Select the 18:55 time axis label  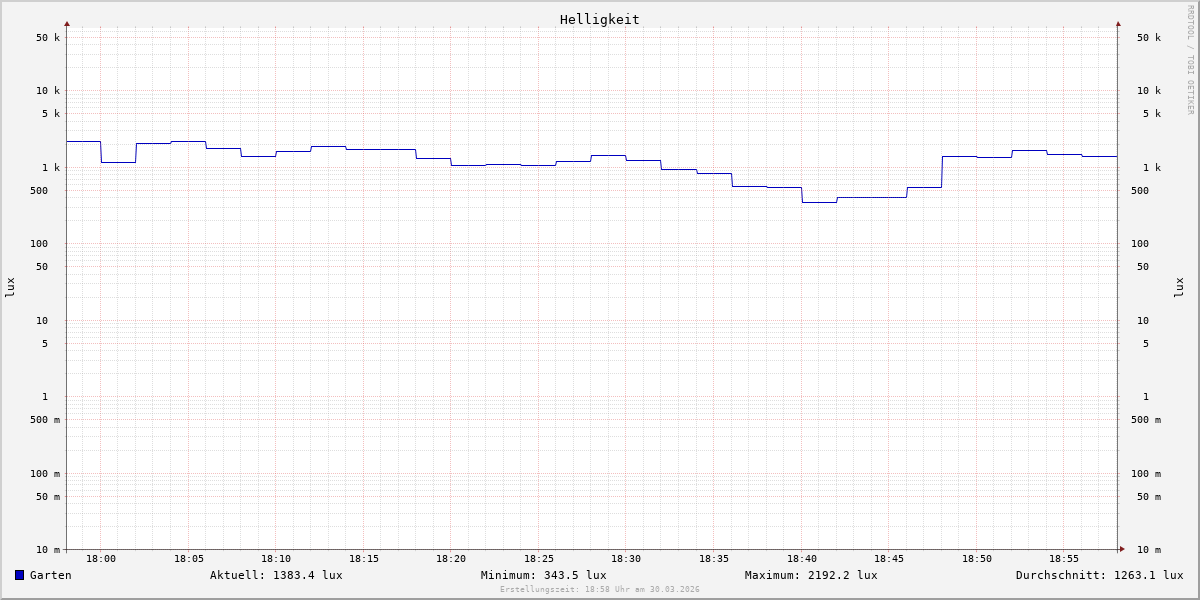pos(1064,559)
